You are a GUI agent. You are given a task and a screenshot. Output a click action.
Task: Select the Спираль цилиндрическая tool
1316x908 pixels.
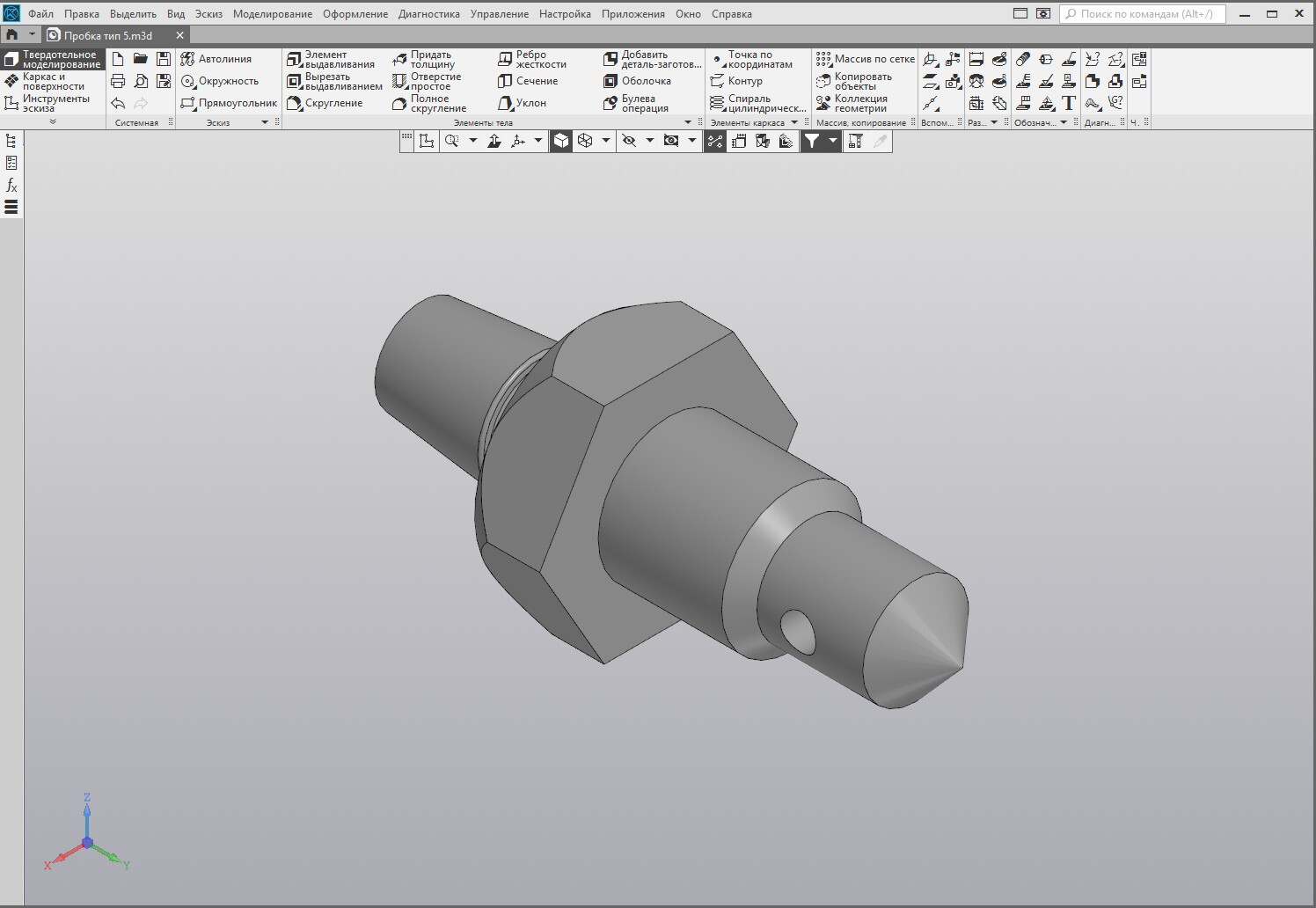pyautogui.click(x=758, y=104)
